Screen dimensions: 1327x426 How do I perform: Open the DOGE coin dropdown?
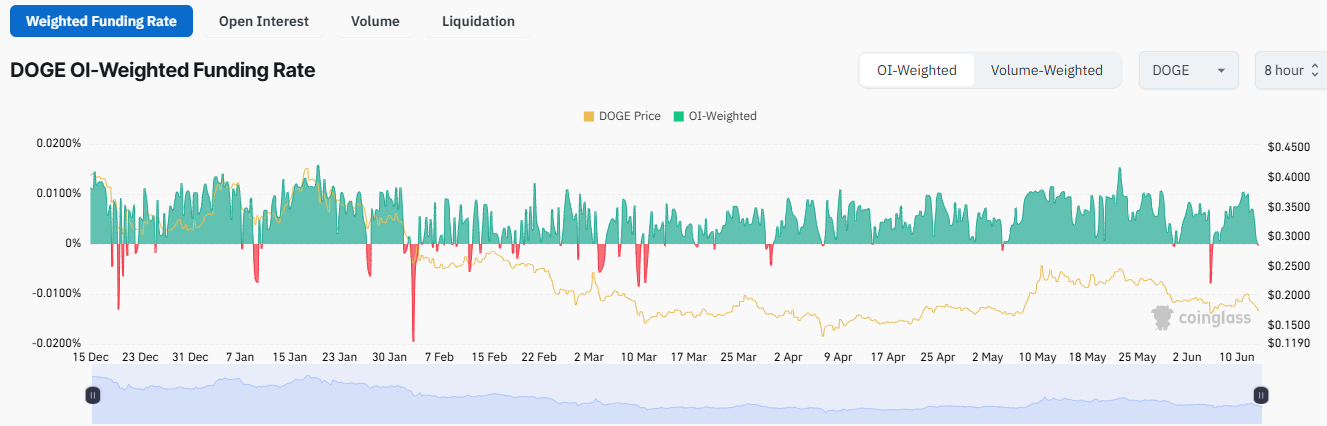1188,71
